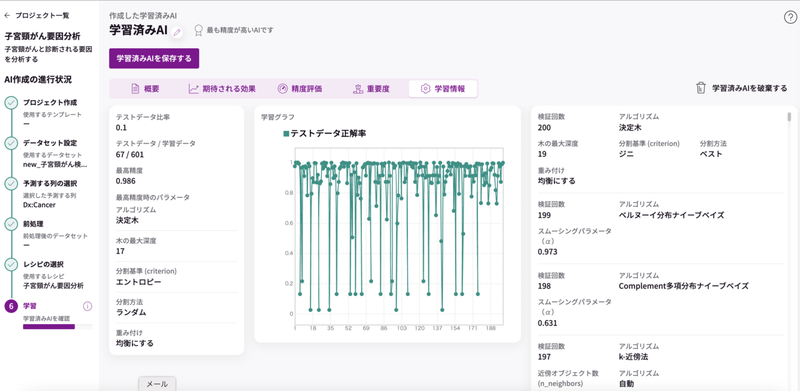The image size is (800, 391).
Task: Click the pencil icon to rename 学習済みAI
Action: [177, 32]
